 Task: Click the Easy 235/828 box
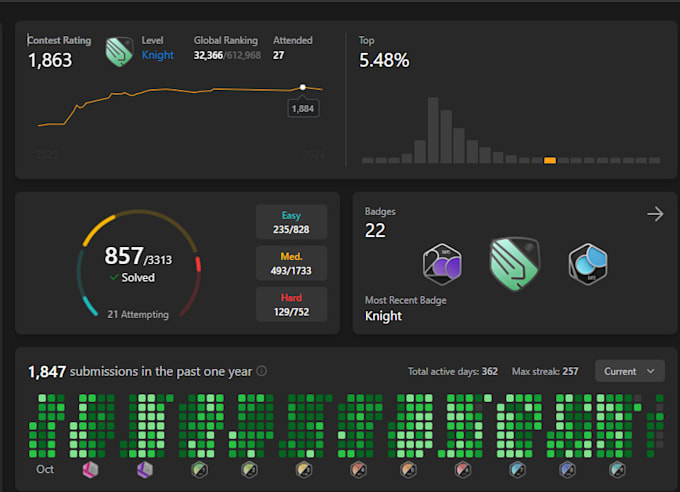pos(291,222)
